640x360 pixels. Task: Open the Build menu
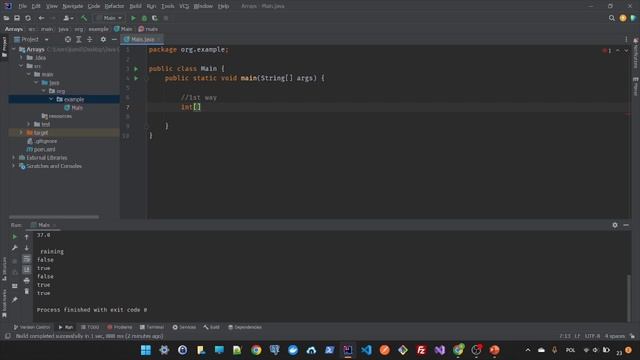[135, 6]
